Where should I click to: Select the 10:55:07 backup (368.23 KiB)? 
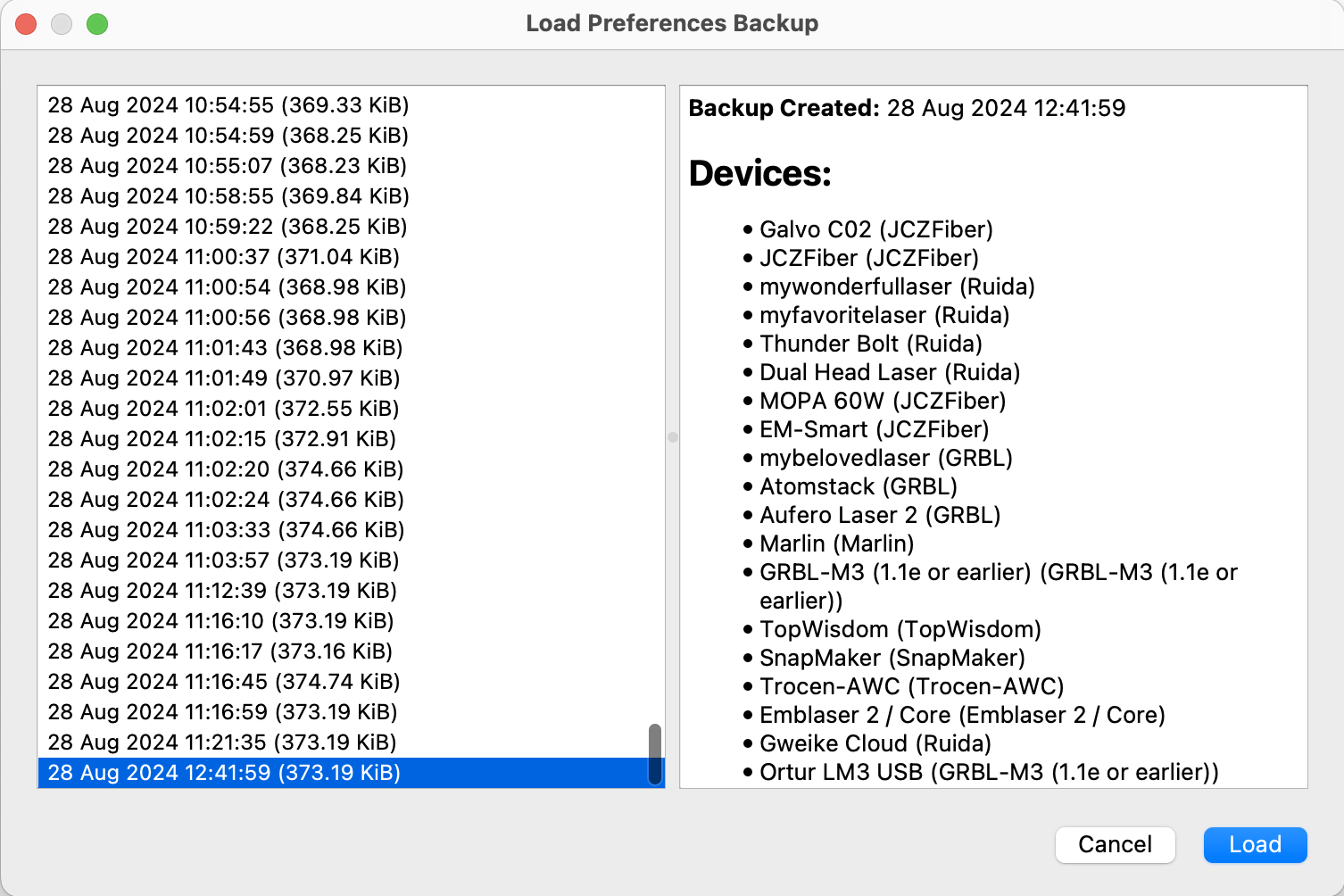tap(227, 166)
